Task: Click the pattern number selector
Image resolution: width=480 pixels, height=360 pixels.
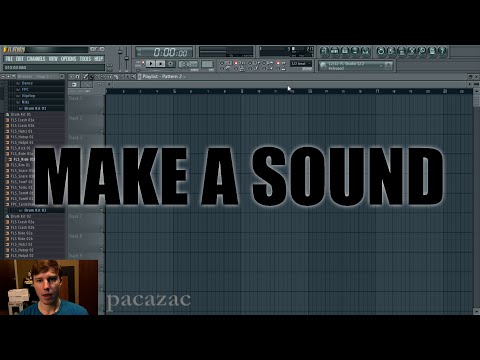Action: click(207, 63)
